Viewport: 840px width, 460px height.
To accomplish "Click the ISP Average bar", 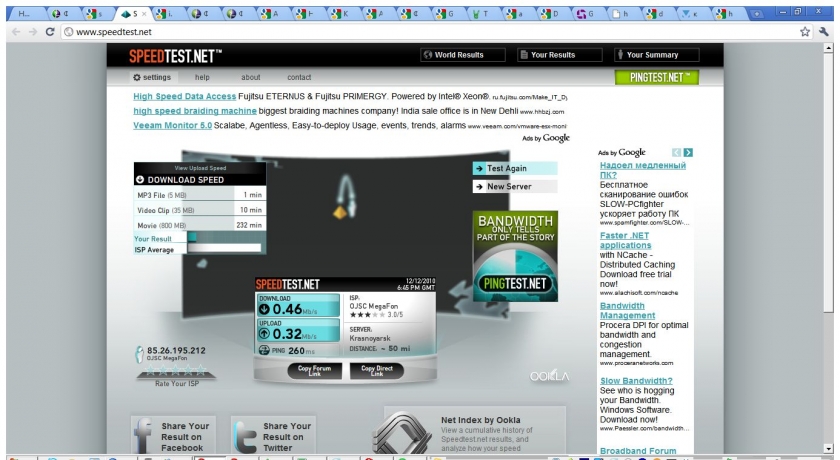I will [x=224, y=248].
